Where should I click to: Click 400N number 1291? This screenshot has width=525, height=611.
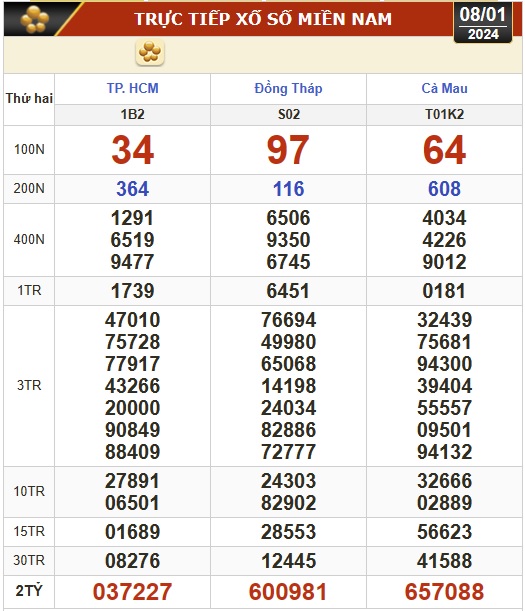click(x=133, y=218)
